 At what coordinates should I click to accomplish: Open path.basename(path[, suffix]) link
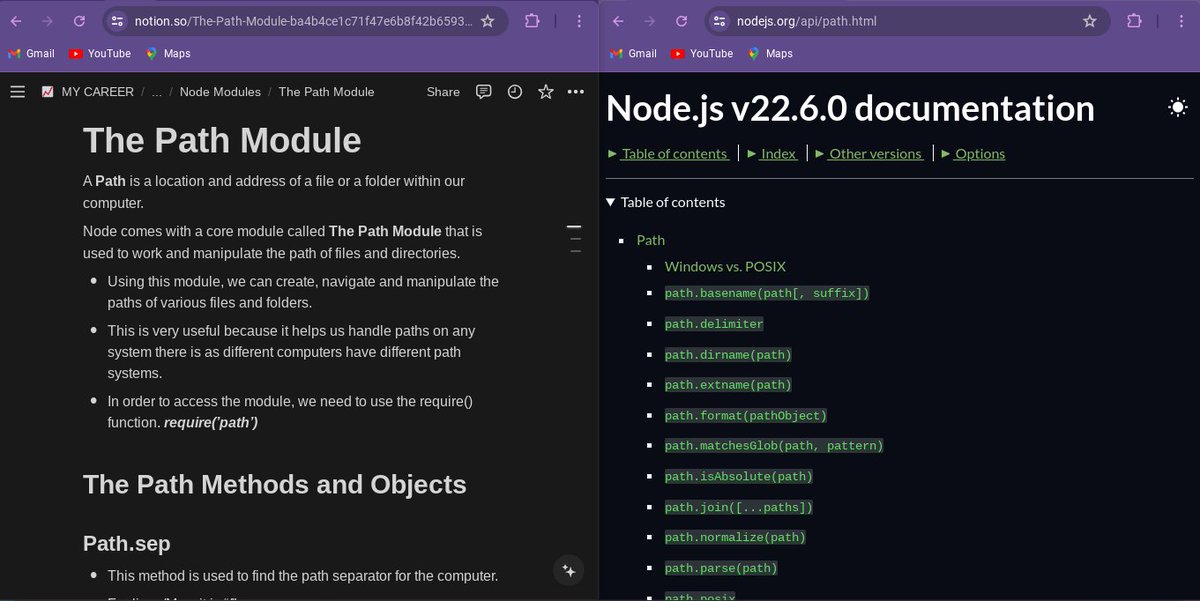[x=767, y=293]
